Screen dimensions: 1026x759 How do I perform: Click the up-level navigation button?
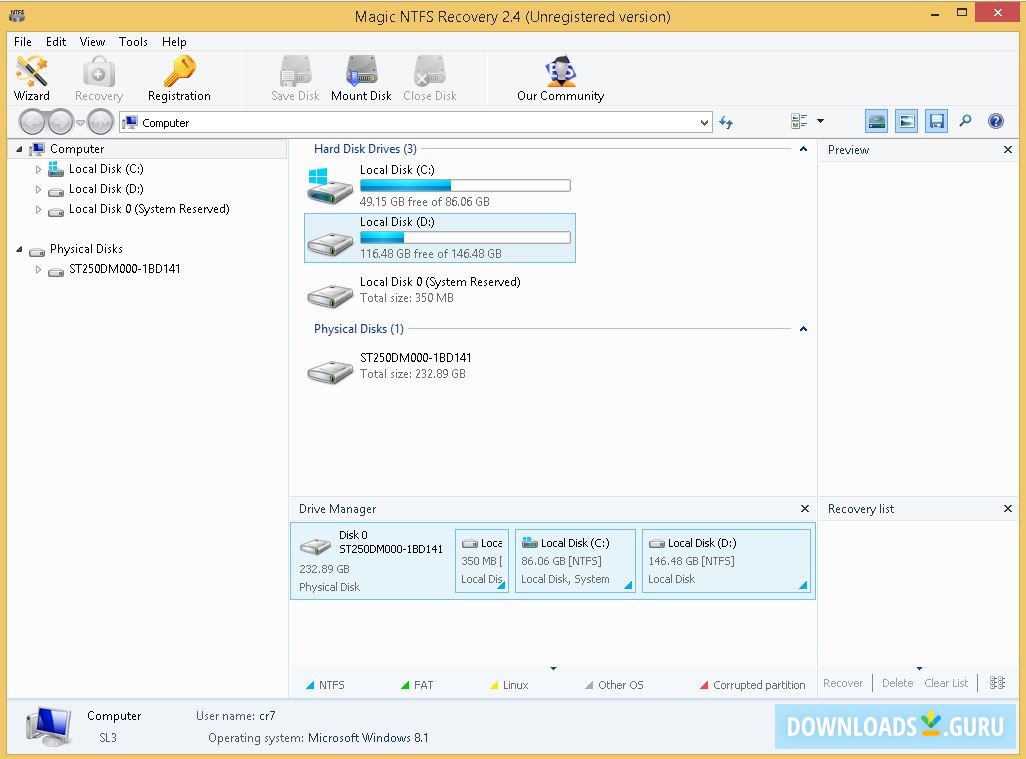click(100, 122)
